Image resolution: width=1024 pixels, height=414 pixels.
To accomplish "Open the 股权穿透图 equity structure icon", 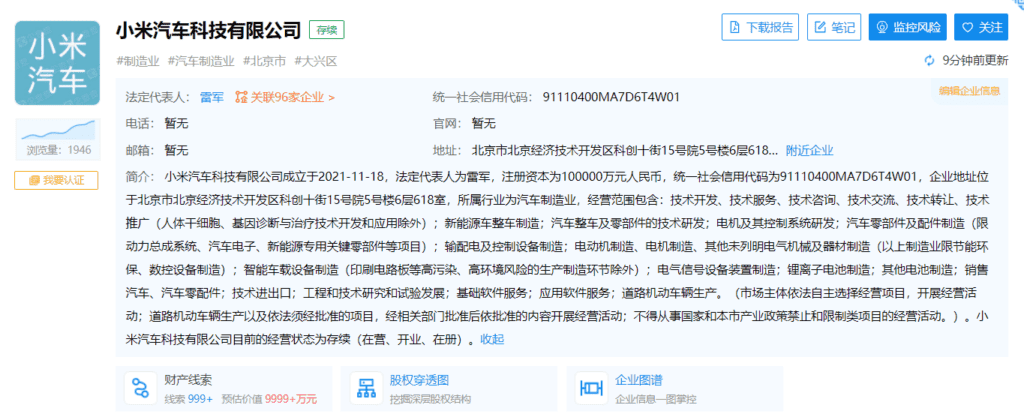I will (x=366, y=389).
